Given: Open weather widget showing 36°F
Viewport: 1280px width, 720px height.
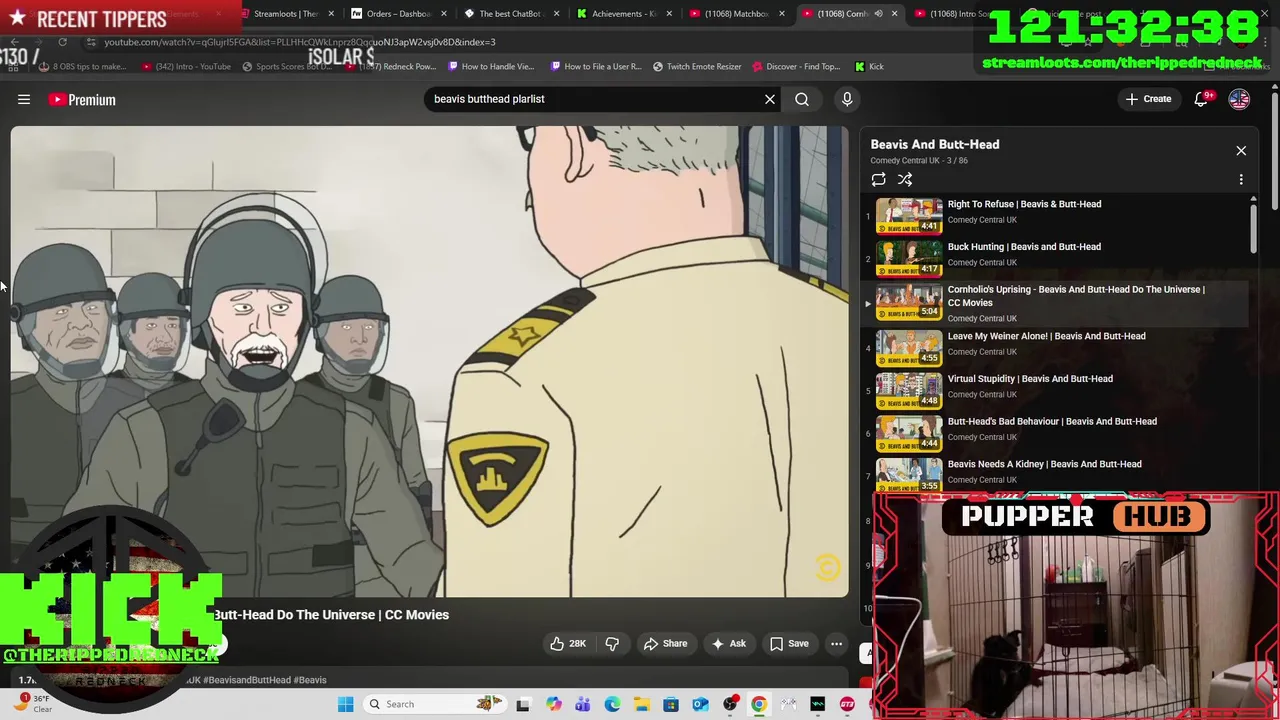Looking at the screenshot, I should [x=32, y=704].
